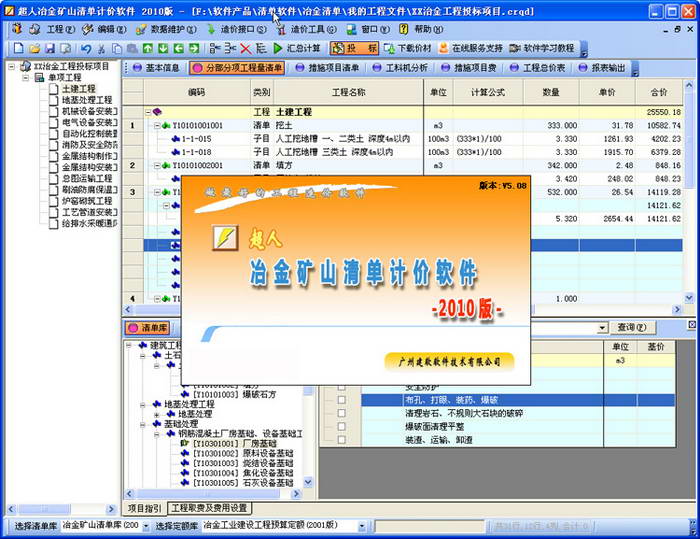Screen dimensions: 700x539
Task: Click the book icon in 土建工程 header row
Action: tap(156, 112)
